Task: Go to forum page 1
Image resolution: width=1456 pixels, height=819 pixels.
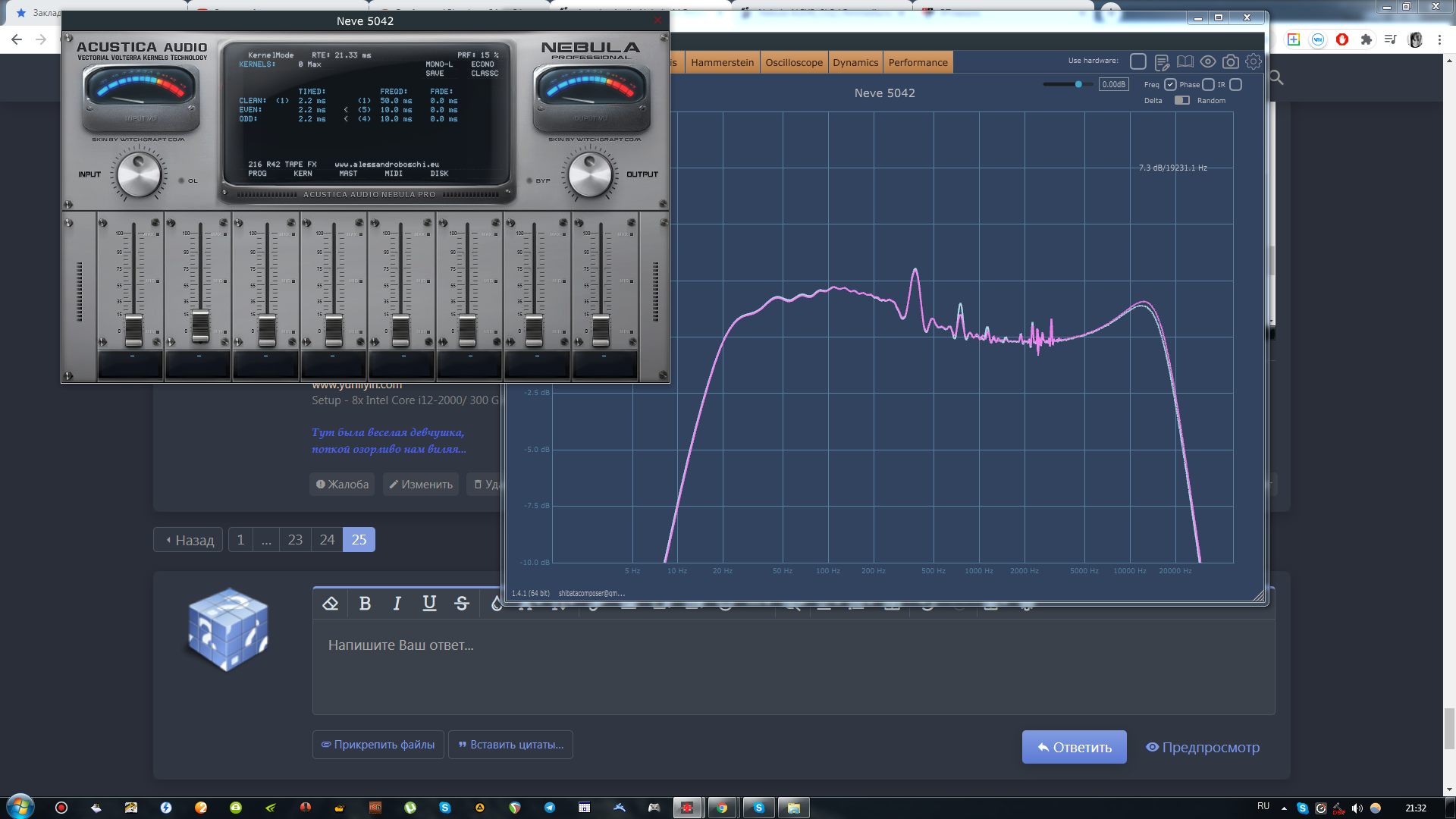Action: point(240,540)
